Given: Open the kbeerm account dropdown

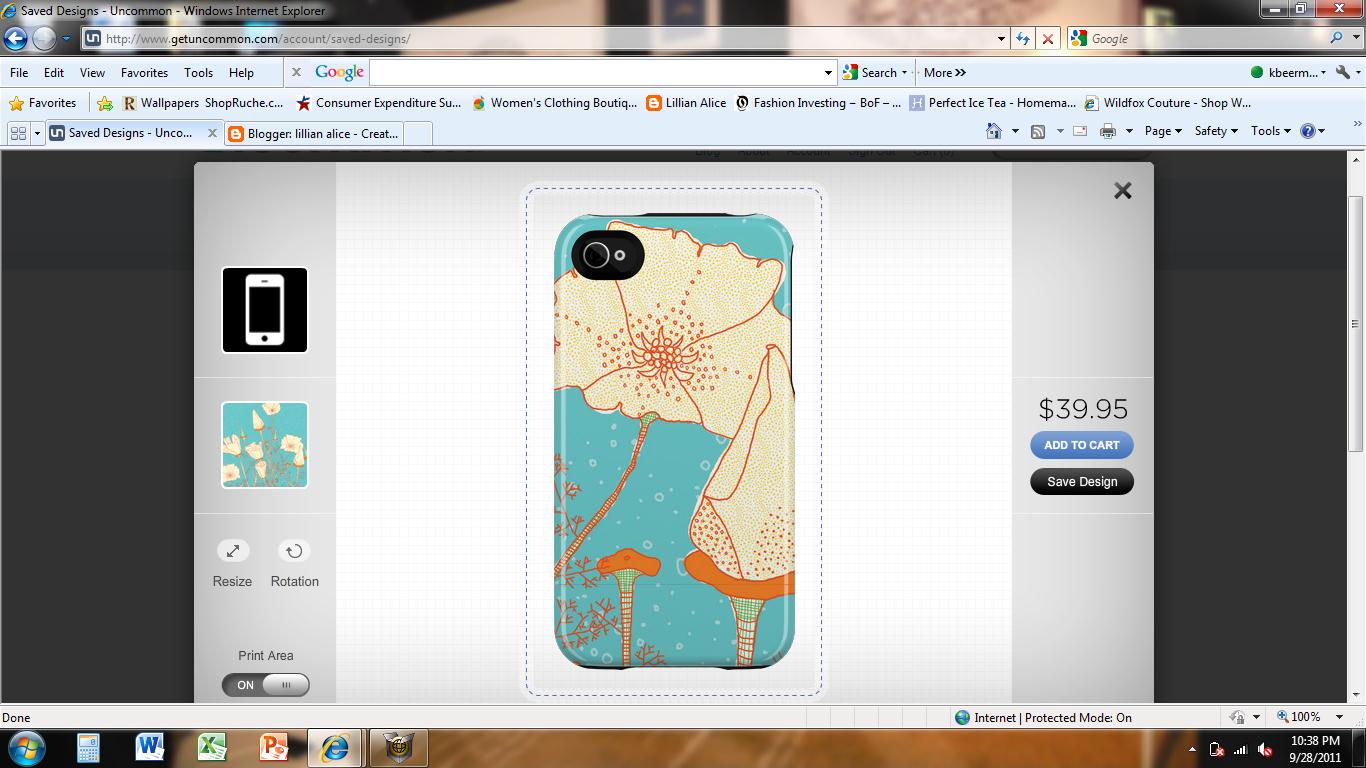Looking at the screenshot, I should [x=1289, y=72].
